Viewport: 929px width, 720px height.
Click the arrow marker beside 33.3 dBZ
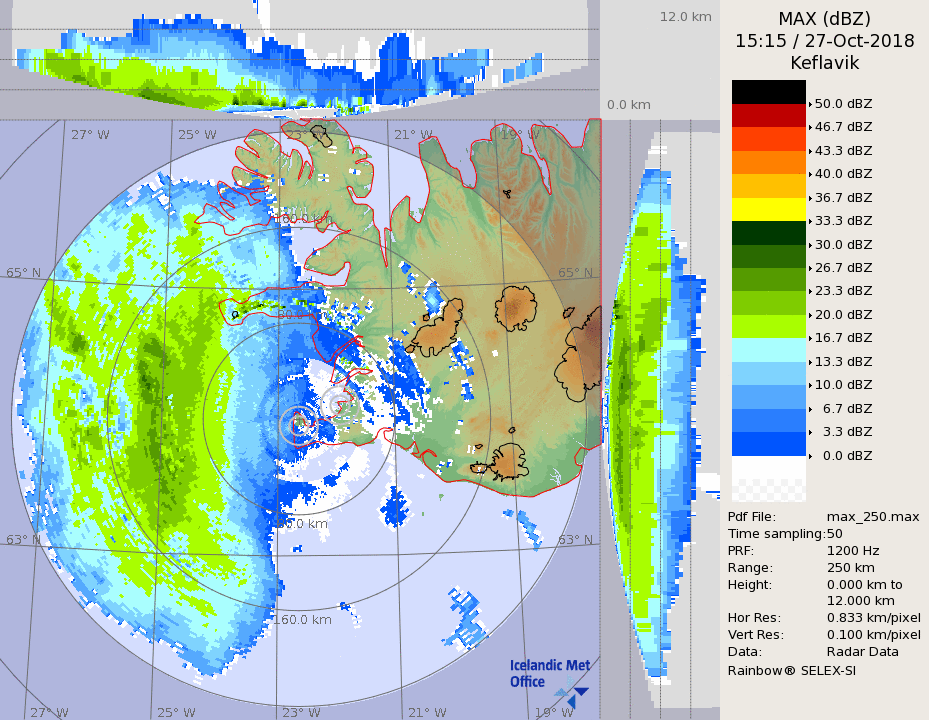(810, 221)
